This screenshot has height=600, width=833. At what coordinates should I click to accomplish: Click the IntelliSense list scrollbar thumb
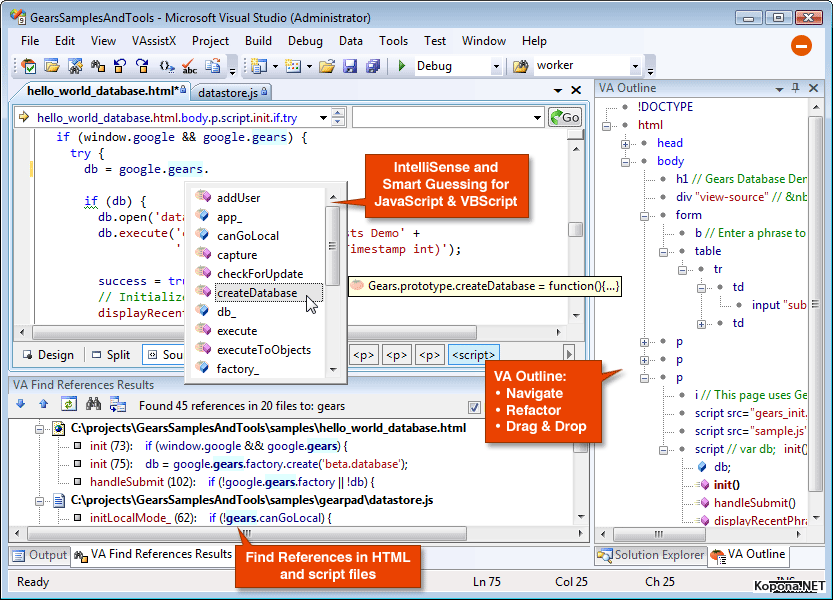click(x=333, y=246)
